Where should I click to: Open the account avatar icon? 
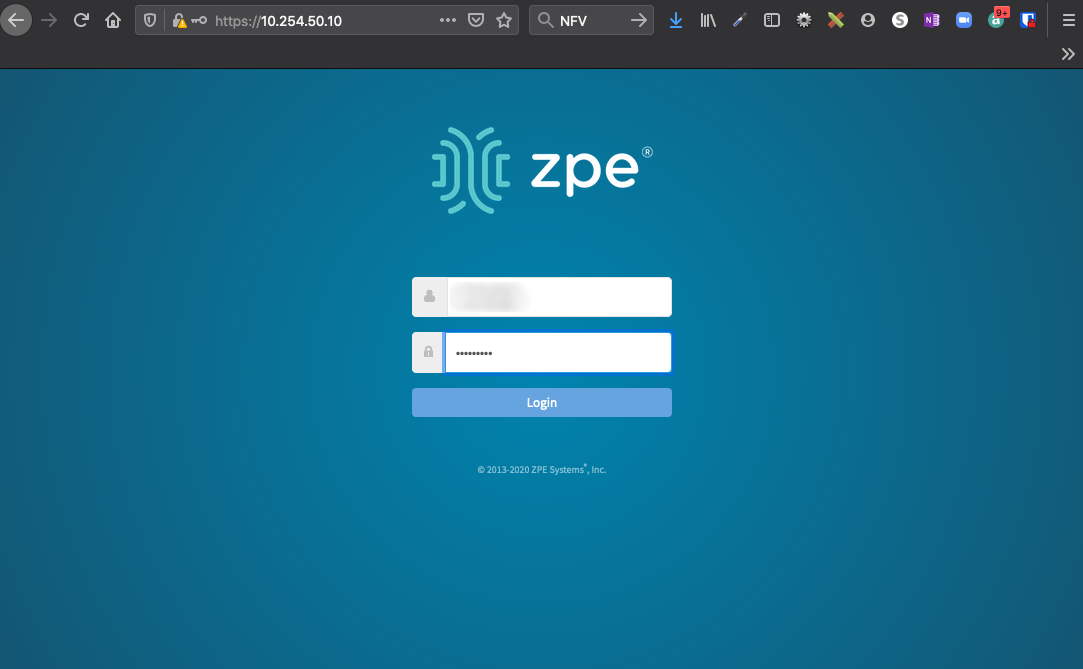click(x=868, y=20)
